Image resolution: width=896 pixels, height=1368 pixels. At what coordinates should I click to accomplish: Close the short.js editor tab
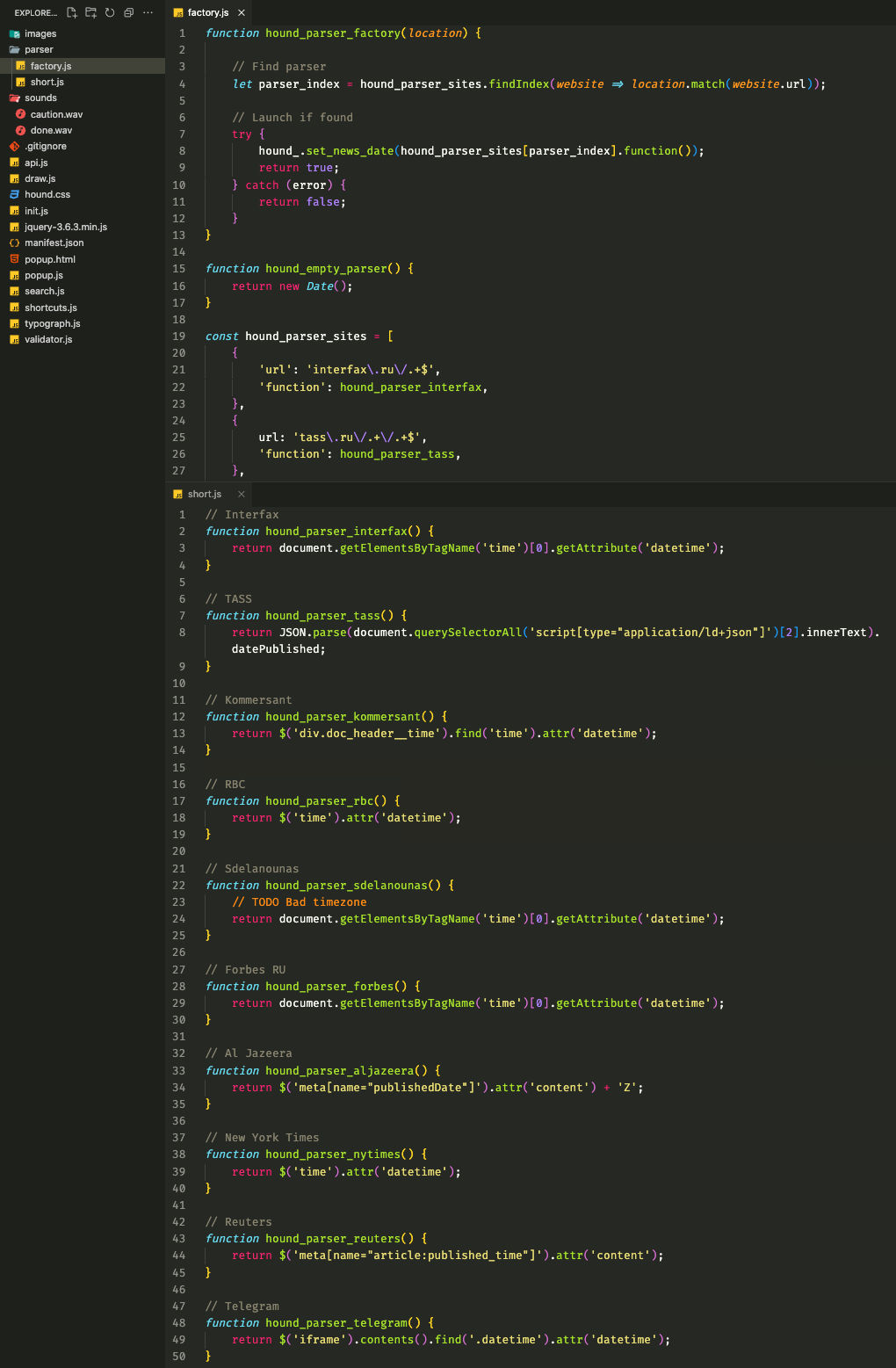click(x=242, y=494)
